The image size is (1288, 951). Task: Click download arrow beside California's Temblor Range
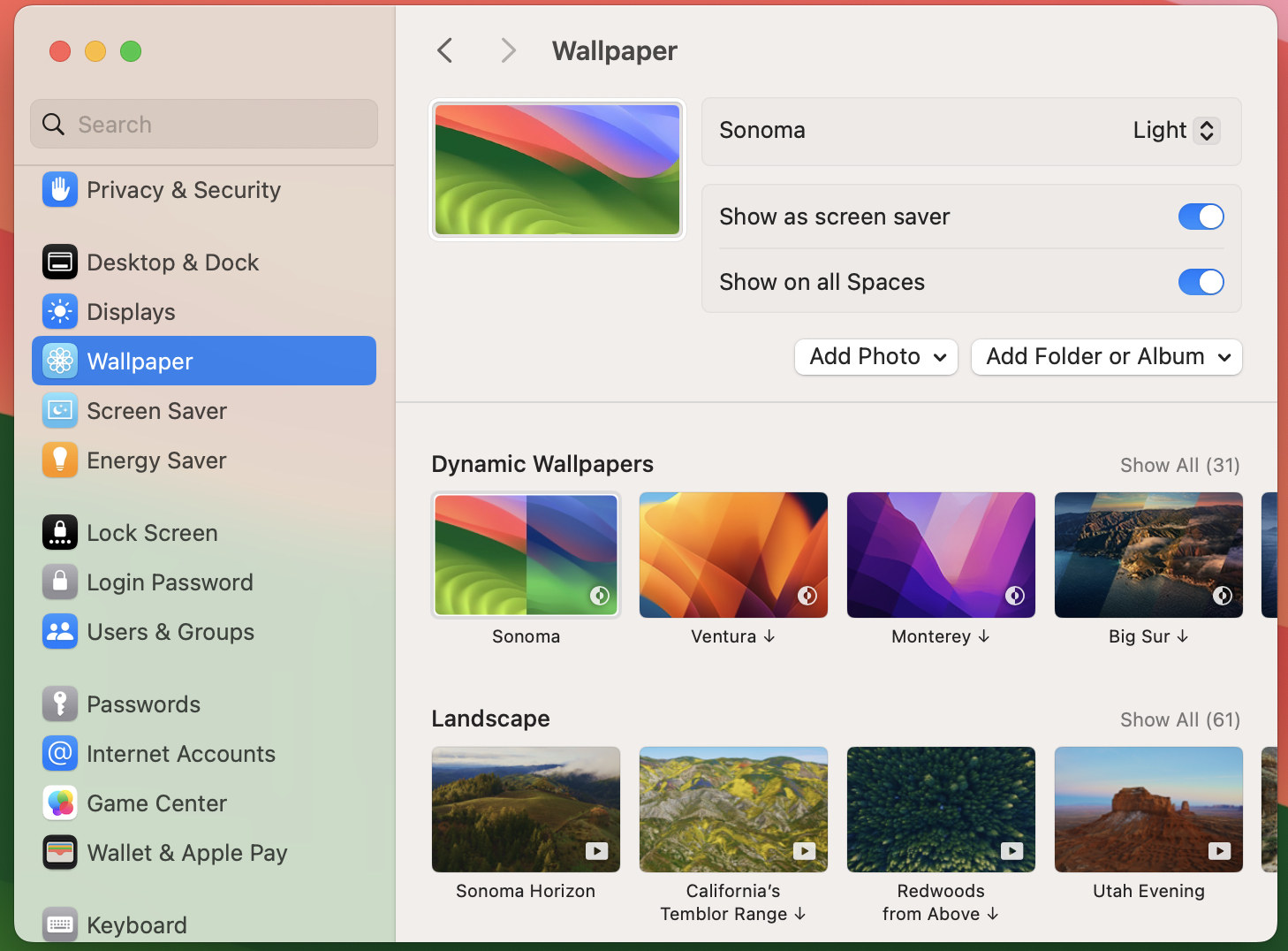[800, 914]
